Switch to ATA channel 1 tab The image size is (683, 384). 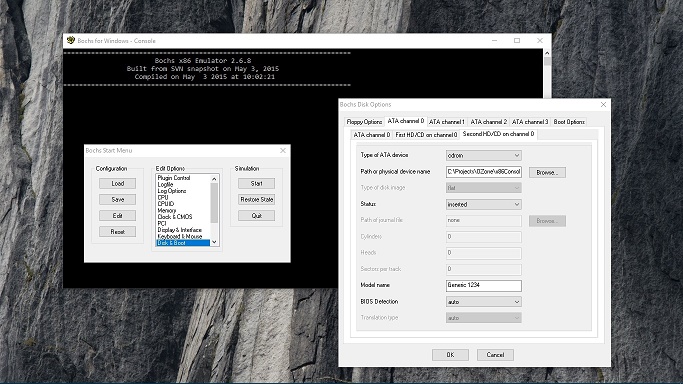click(x=447, y=122)
